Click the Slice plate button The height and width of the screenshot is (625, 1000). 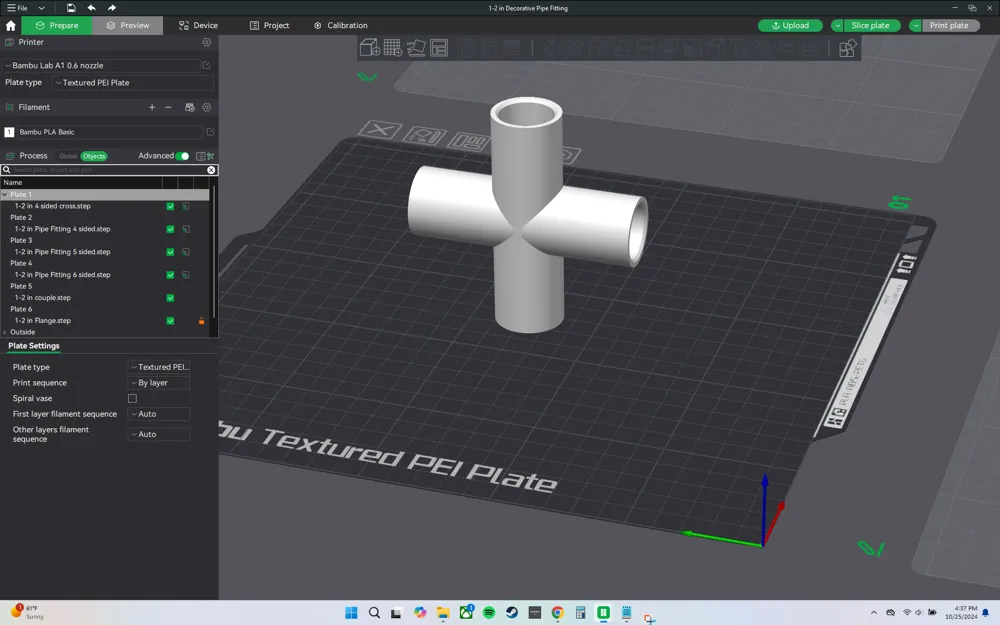tap(870, 26)
